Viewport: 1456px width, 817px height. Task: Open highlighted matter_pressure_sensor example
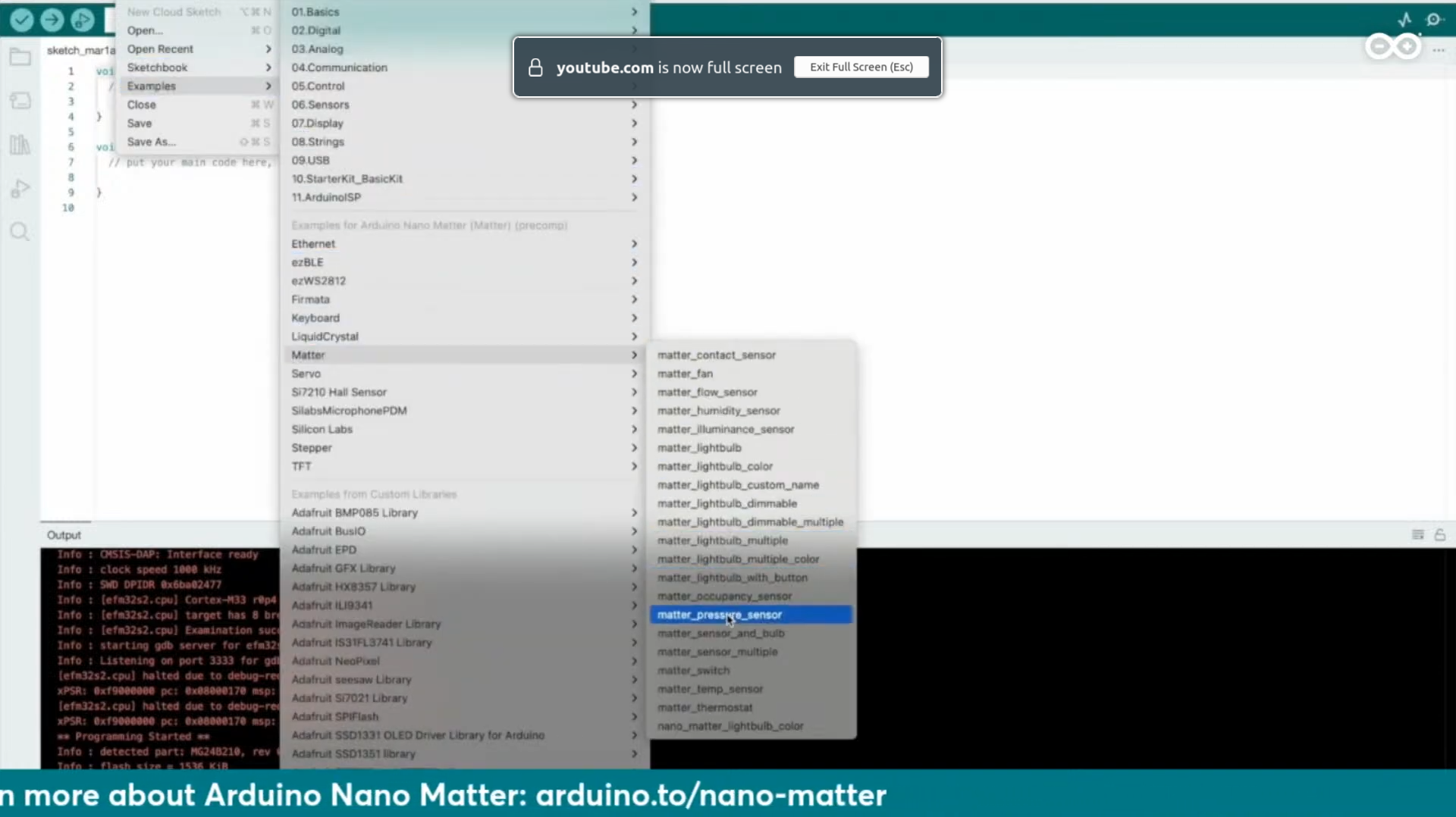click(751, 615)
